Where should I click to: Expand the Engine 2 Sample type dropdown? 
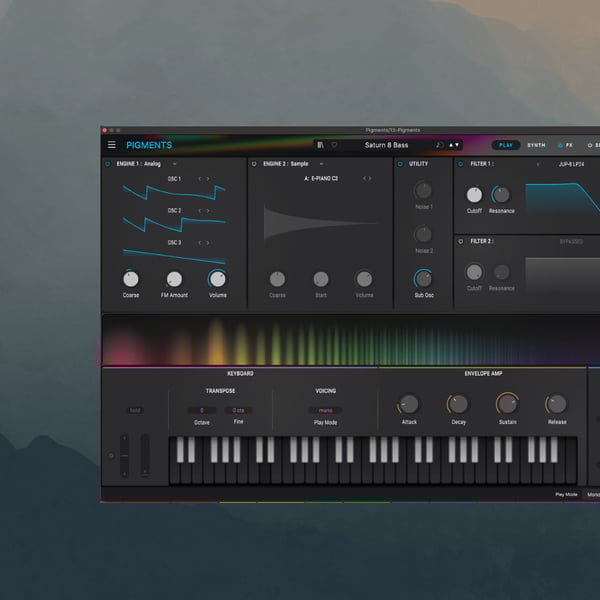tap(321, 164)
